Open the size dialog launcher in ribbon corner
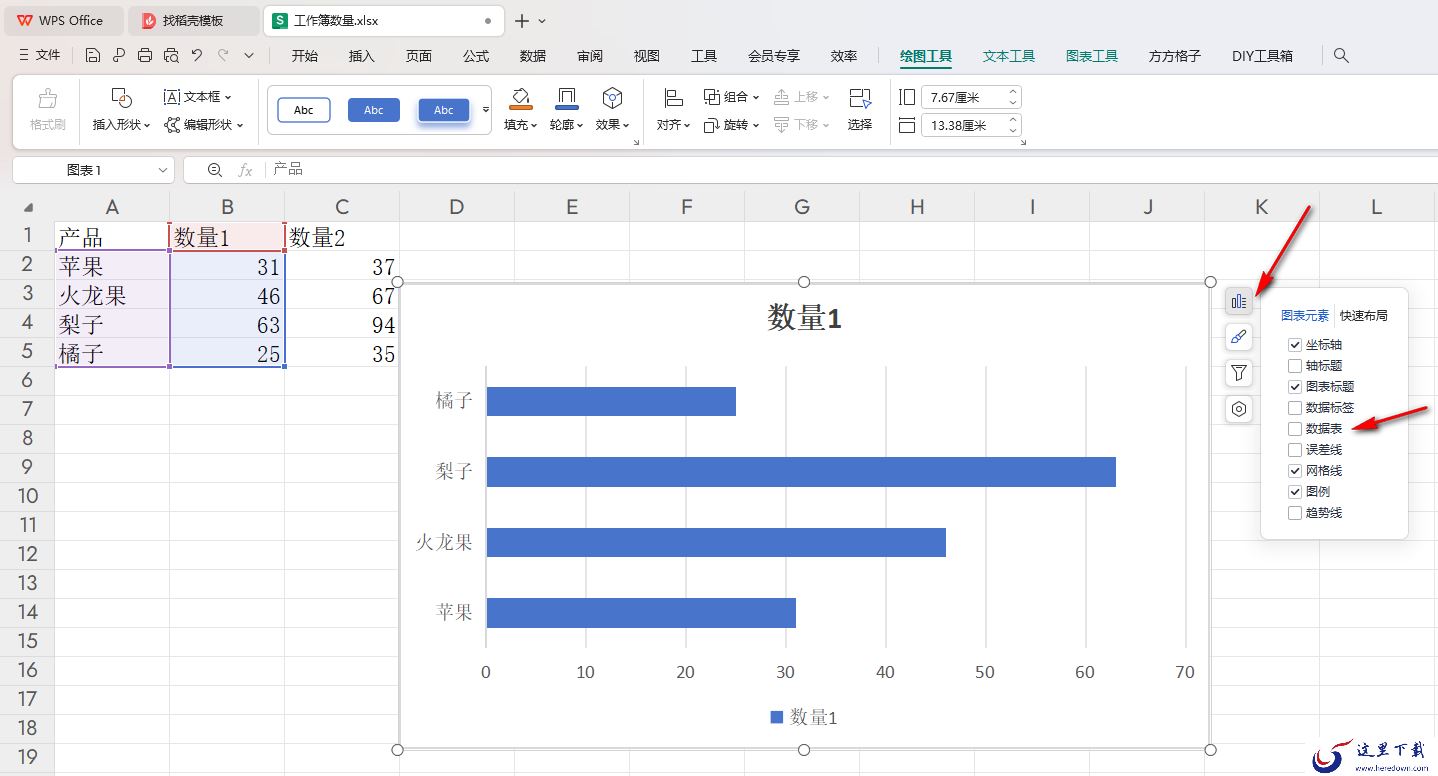 [x=1022, y=143]
